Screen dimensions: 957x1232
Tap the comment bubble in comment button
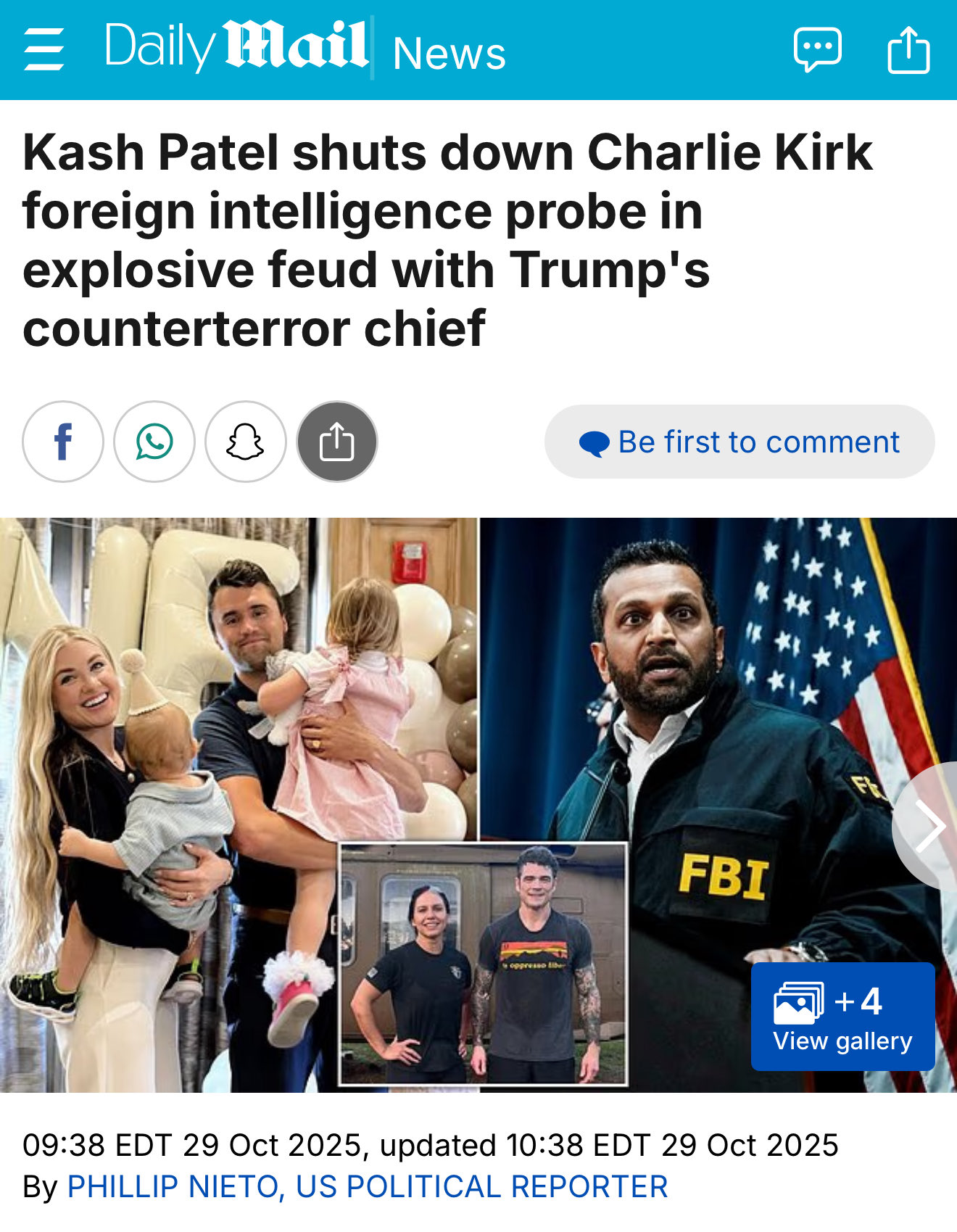click(594, 443)
